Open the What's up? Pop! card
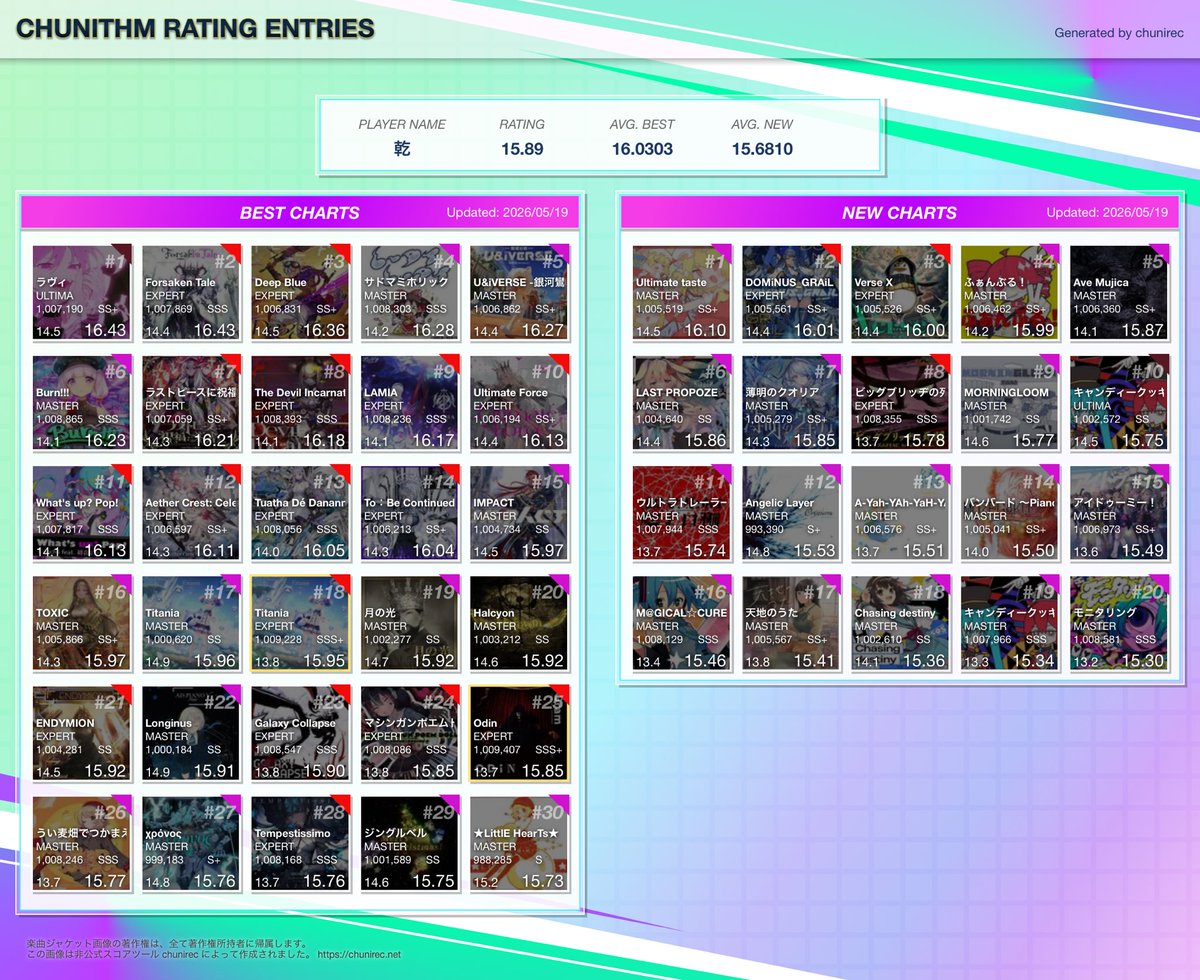 click(82, 512)
